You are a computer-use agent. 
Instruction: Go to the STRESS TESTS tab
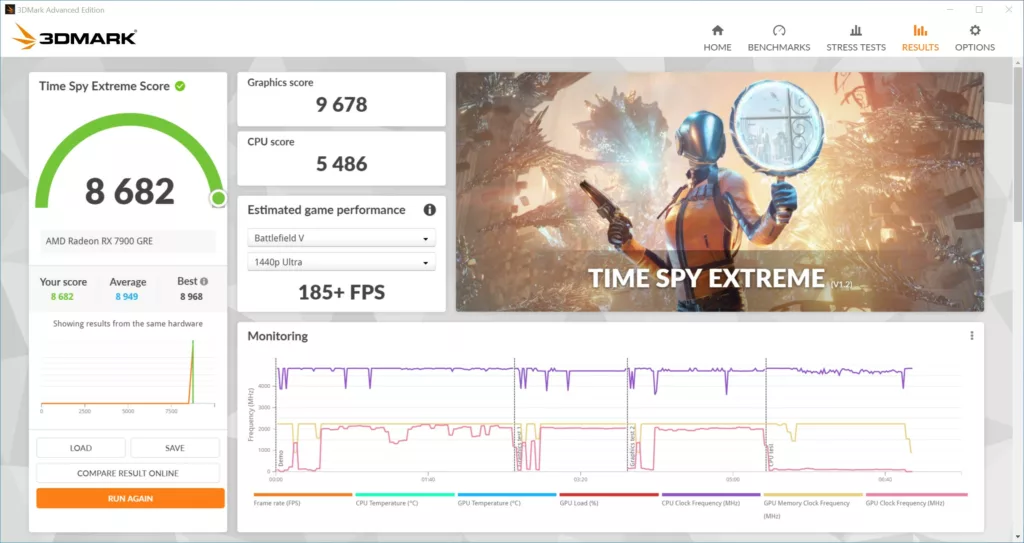pos(856,38)
